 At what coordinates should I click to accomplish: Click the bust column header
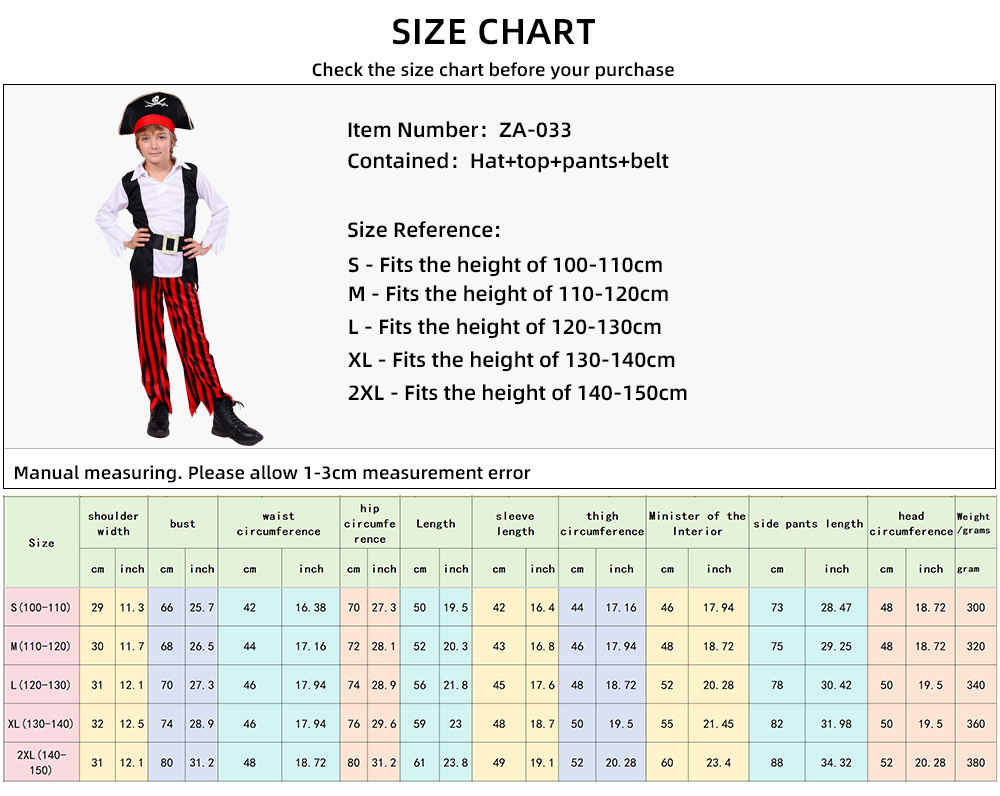pyautogui.click(x=182, y=524)
